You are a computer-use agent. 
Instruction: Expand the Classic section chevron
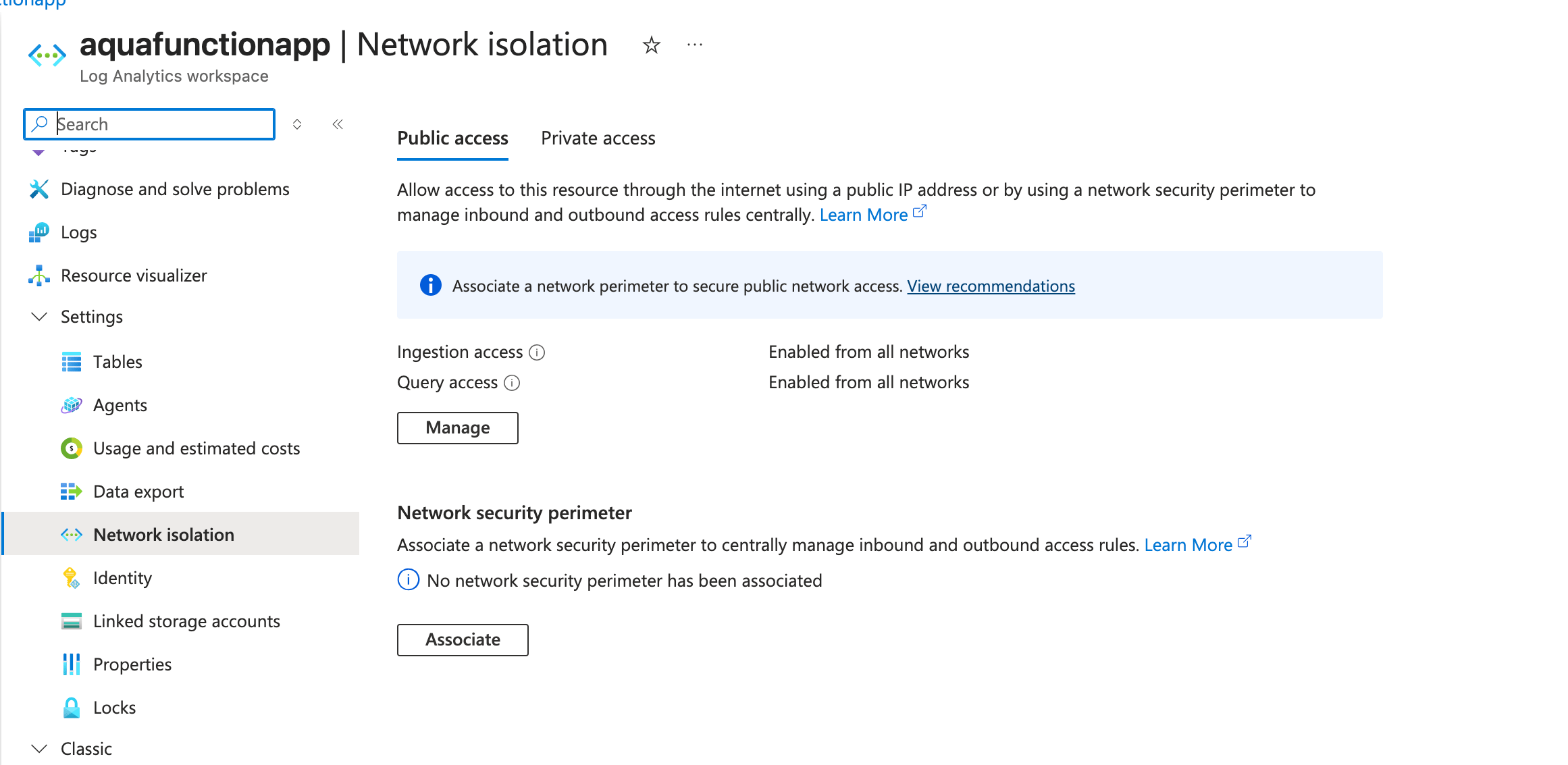39,749
